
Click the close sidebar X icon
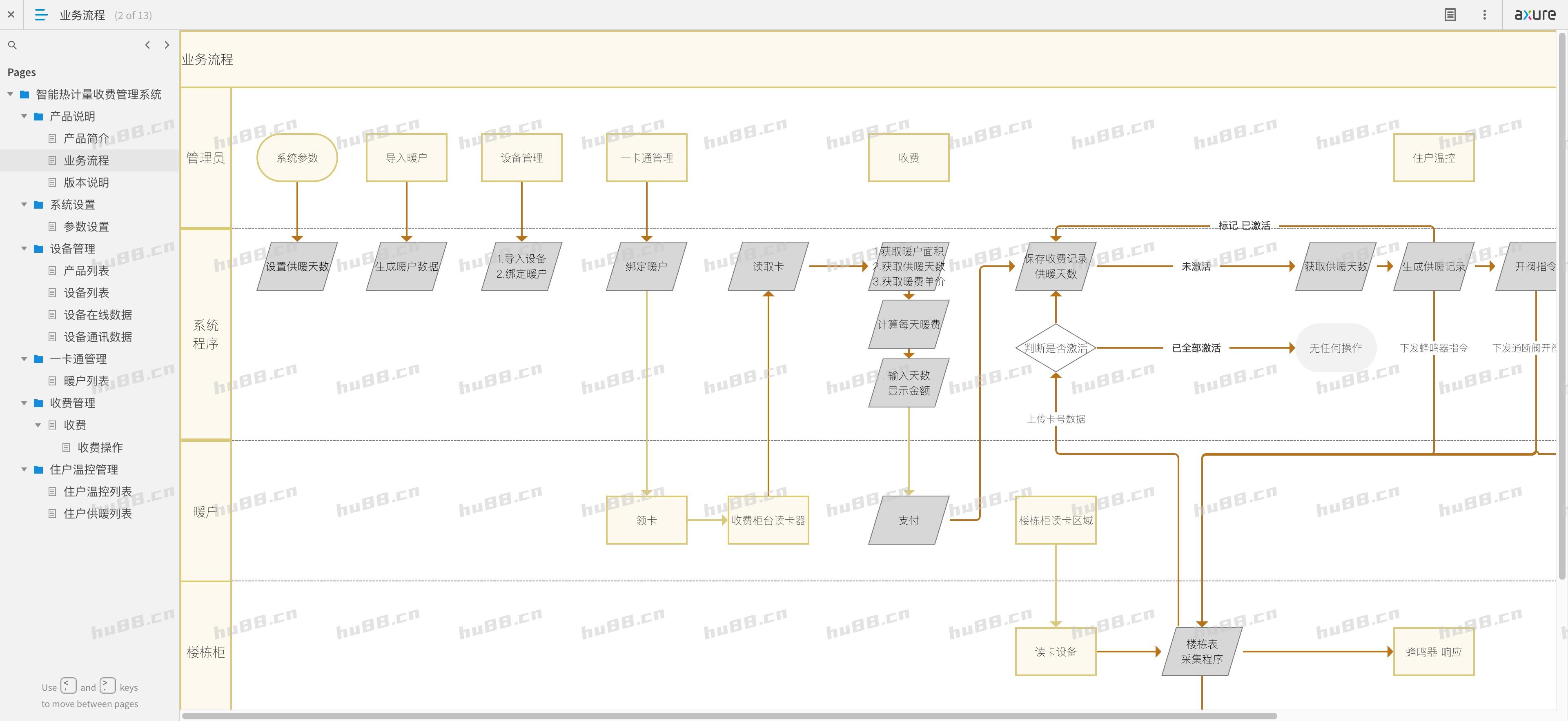pyautogui.click(x=11, y=15)
